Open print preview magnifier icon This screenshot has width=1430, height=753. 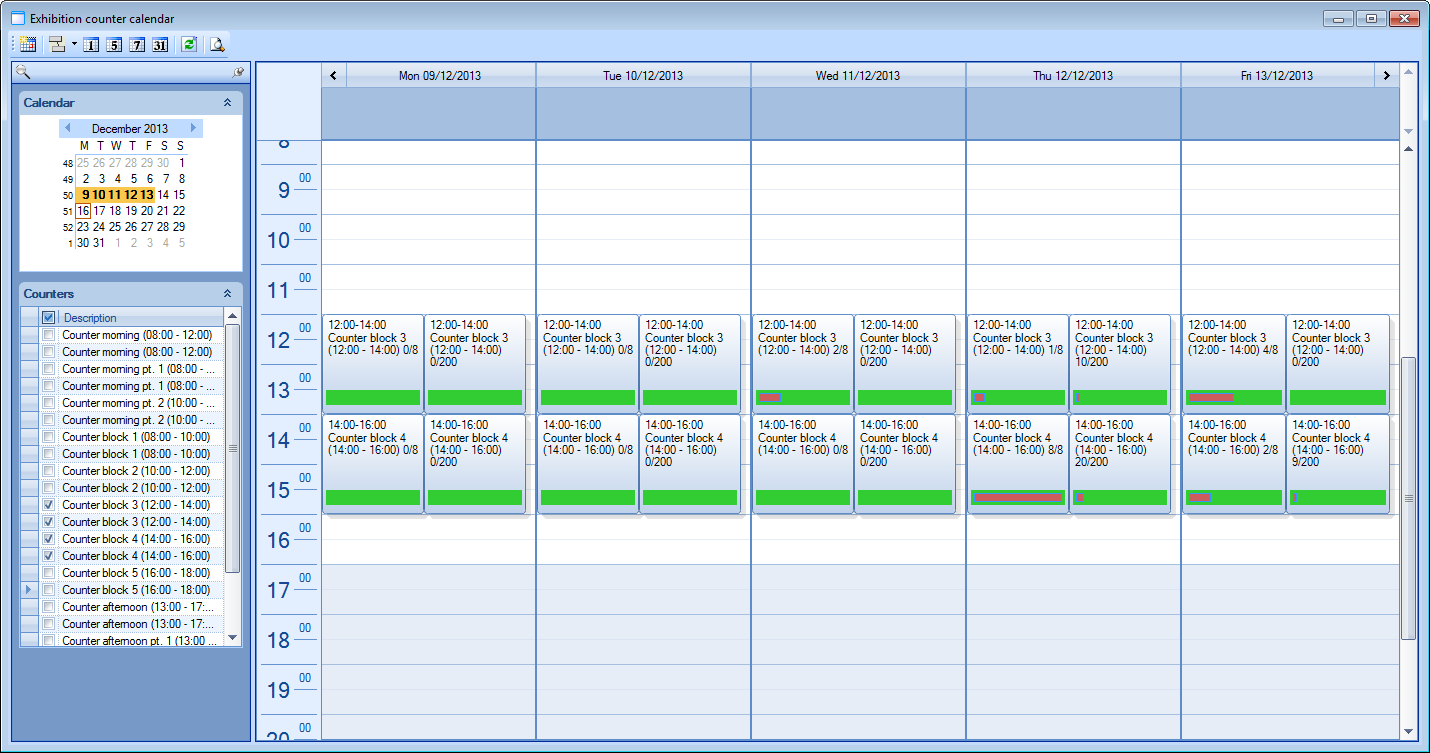(x=217, y=44)
